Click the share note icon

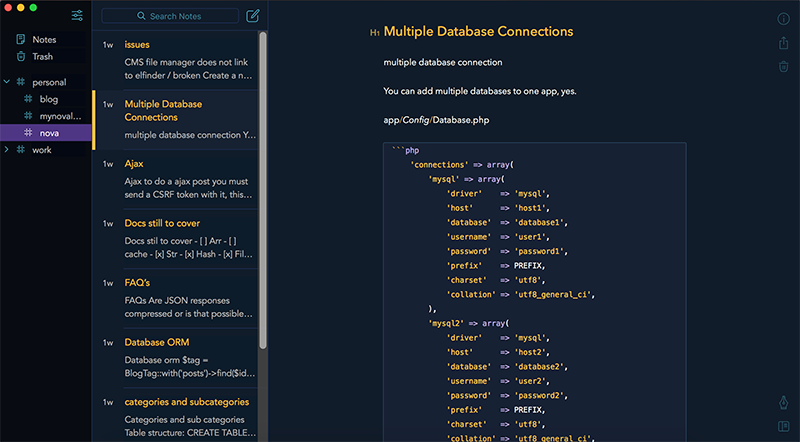[x=783, y=43]
